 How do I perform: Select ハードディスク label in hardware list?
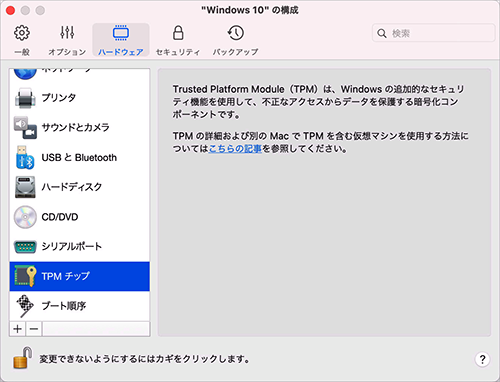pyautogui.click(x=72, y=187)
